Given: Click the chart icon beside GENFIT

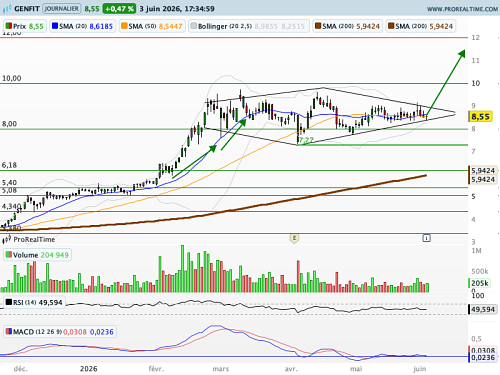Looking at the screenshot, I should 7,9.
